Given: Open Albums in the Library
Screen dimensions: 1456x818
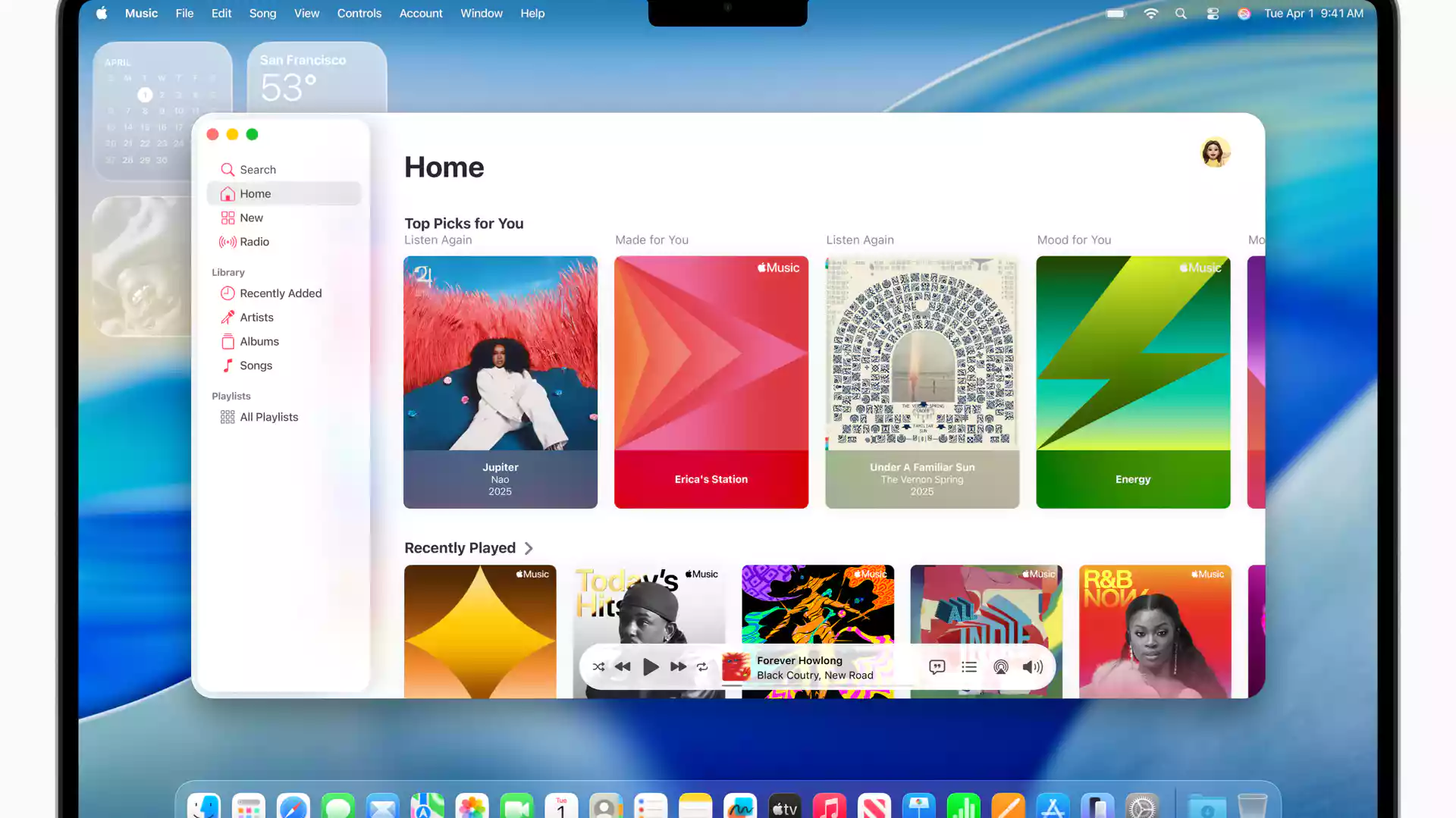Looking at the screenshot, I should 284,342.
